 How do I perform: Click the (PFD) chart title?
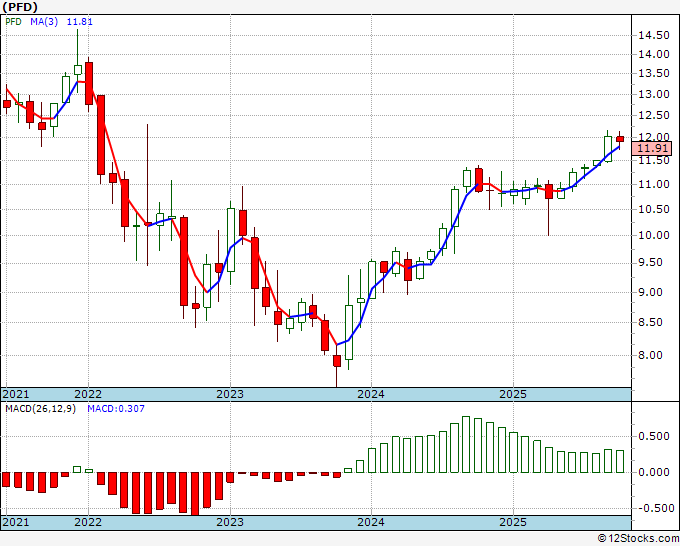[x=20, y=7]
